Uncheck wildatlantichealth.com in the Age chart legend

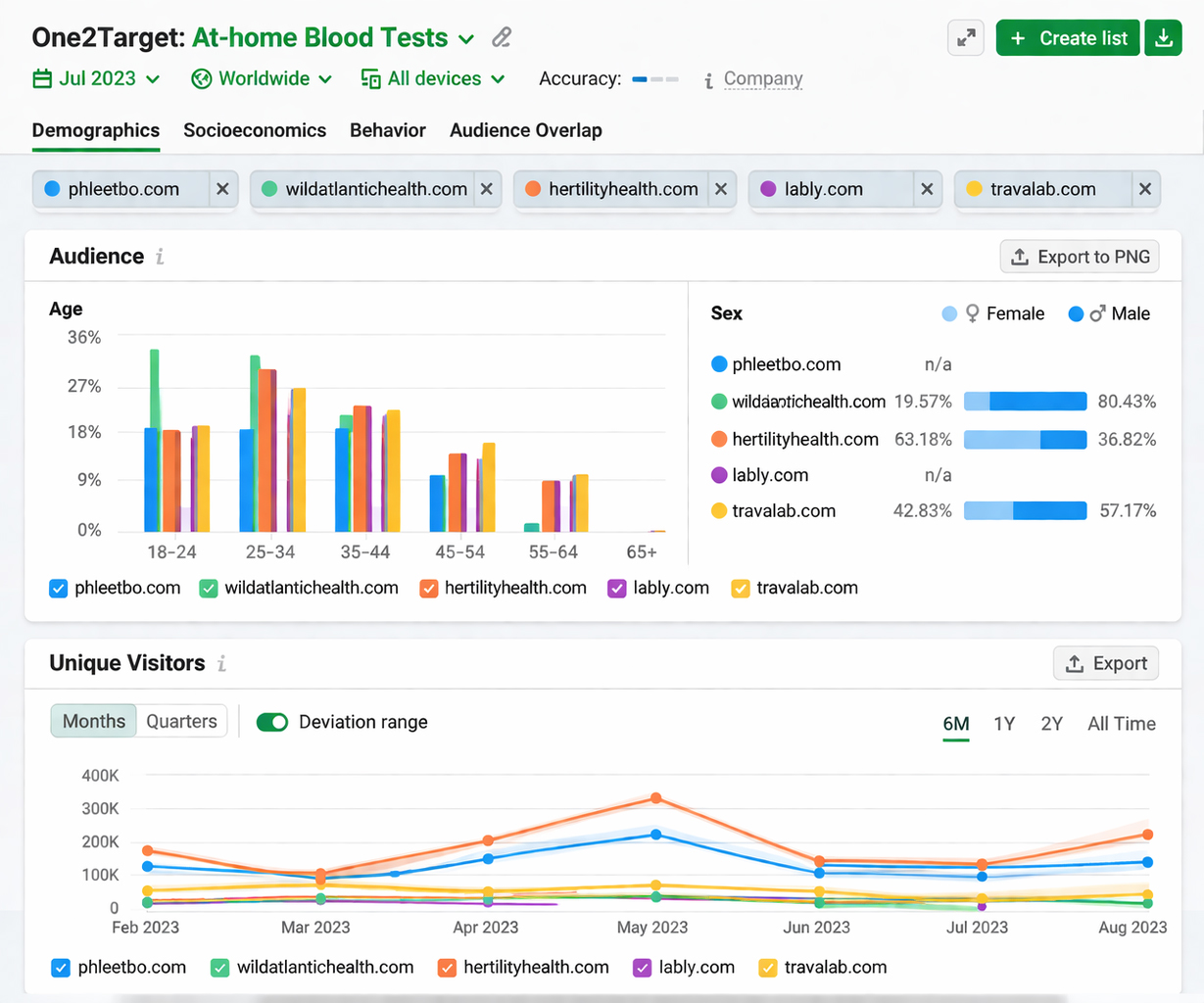(x=209, y=589)
